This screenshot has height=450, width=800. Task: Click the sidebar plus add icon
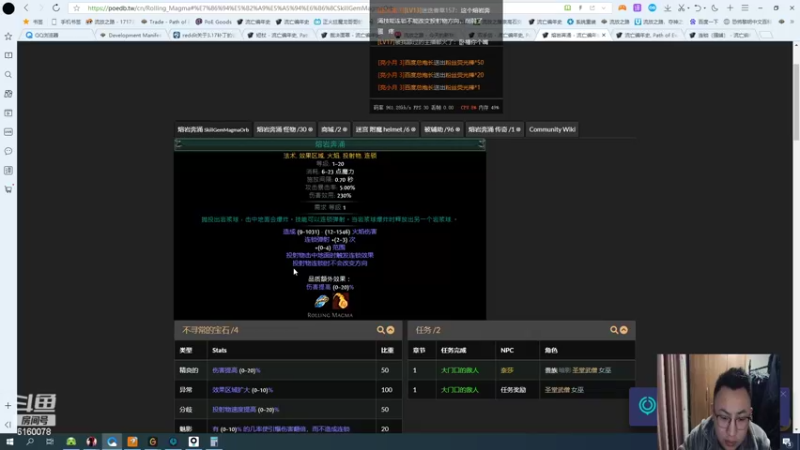(8, 406)
